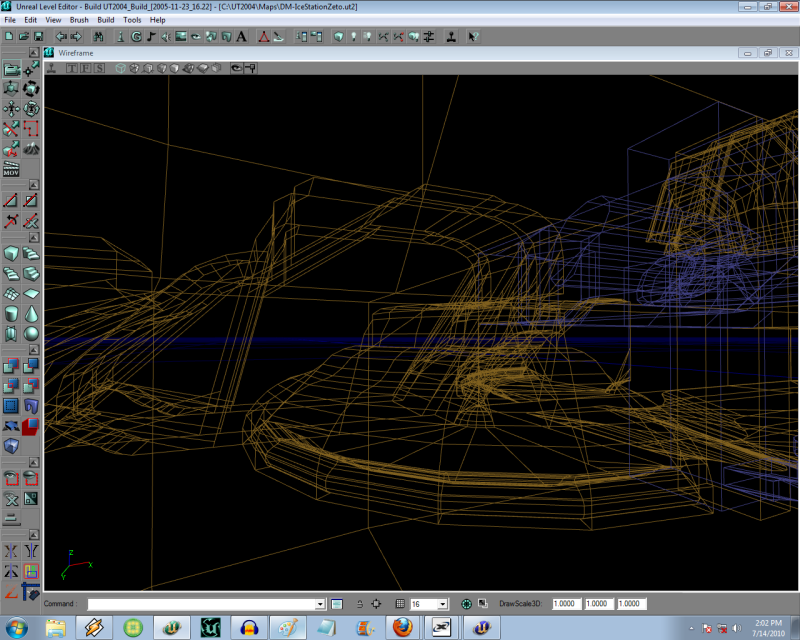Collapse the selection visibility tools section

coord(34,462)
